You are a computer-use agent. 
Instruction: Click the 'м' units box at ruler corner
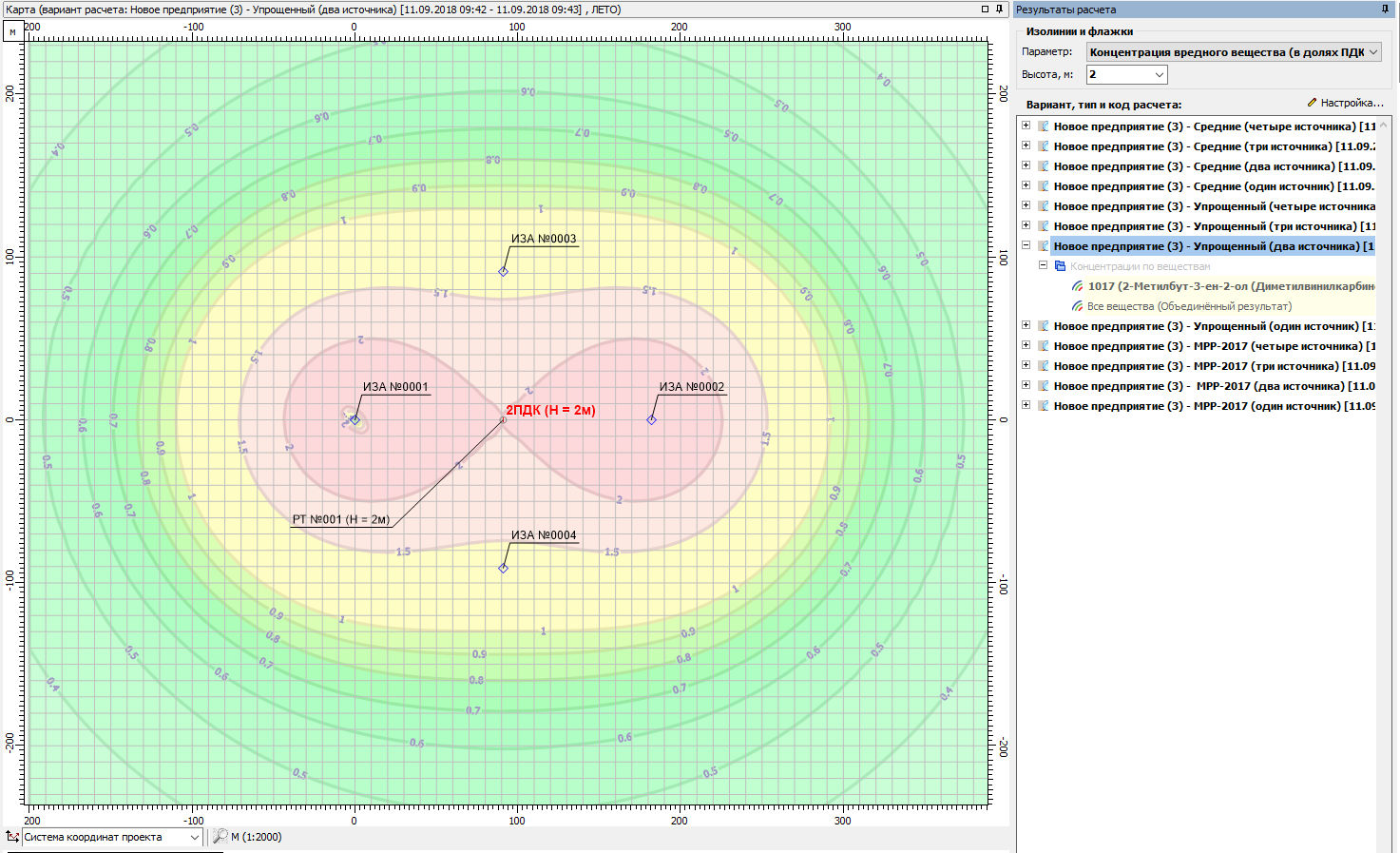pyautogui.click(x=13, y=32)
